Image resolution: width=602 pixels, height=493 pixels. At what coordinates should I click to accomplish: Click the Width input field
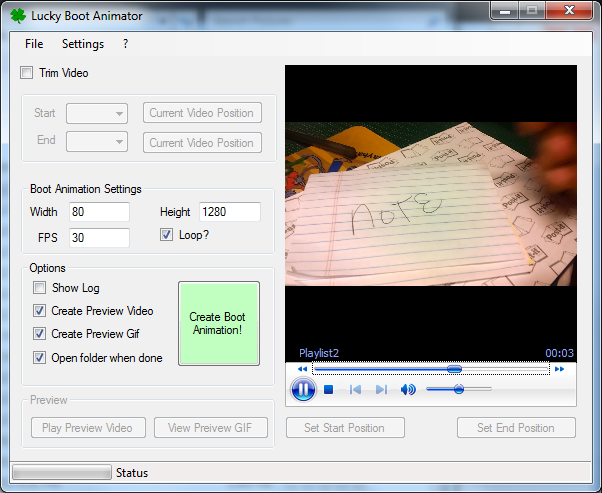pos(99,212)
